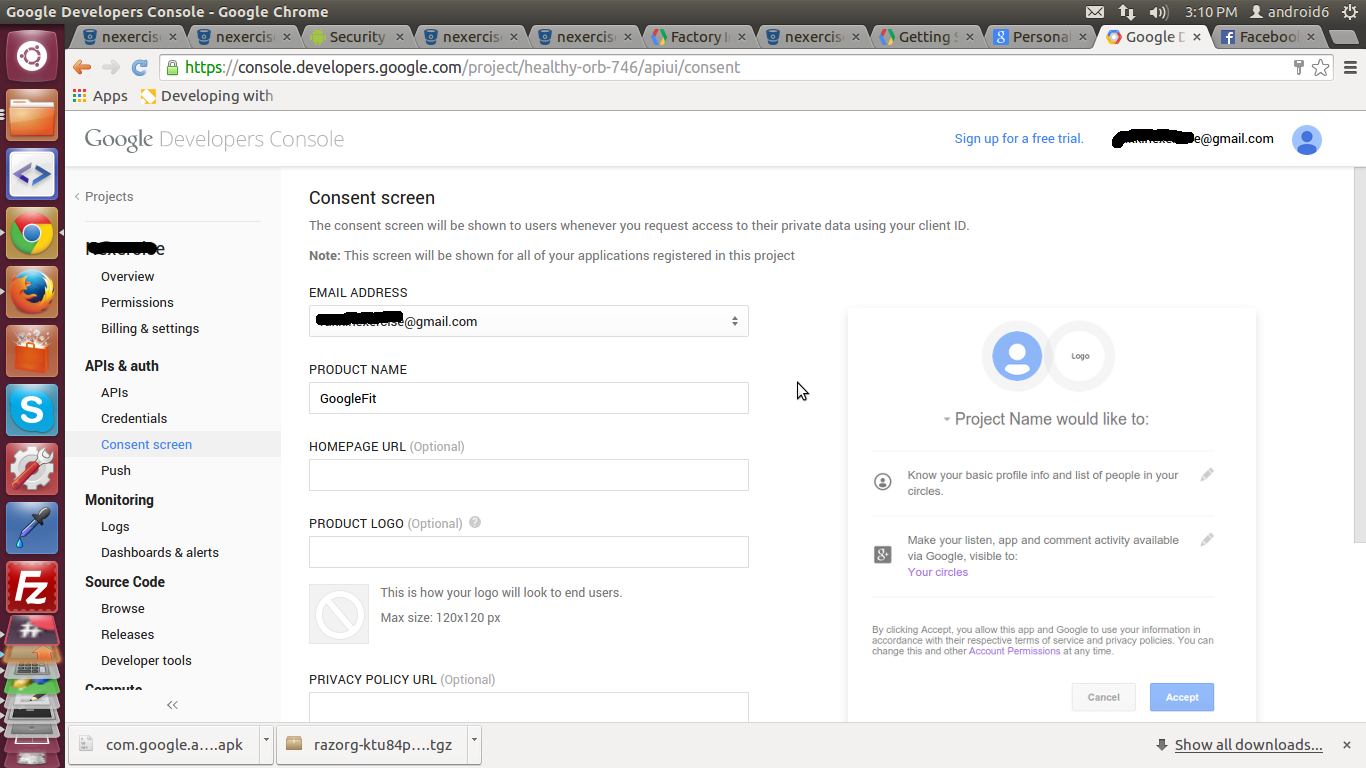Click the saved-password key icon in address bar
This screenshot has width=1366, height=768.
tap(1299, 68)
